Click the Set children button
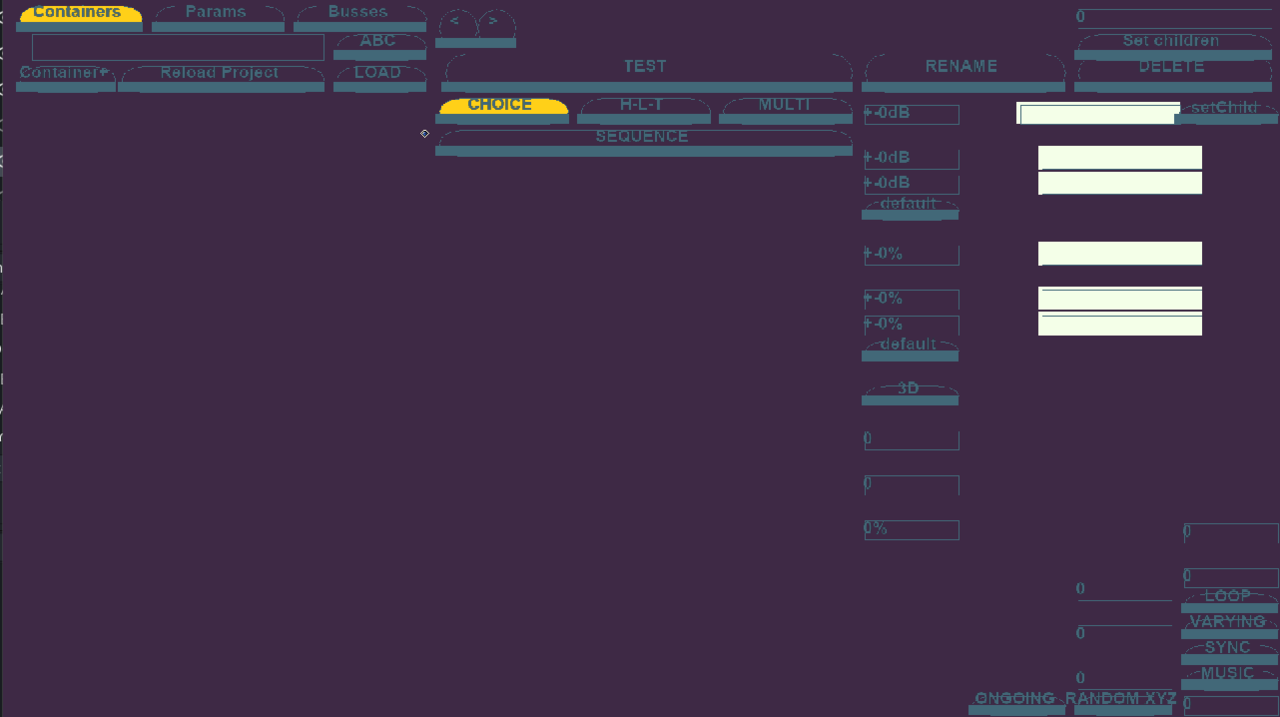This screenshot has width=1280, height=717. click(x=1173, y=46)
